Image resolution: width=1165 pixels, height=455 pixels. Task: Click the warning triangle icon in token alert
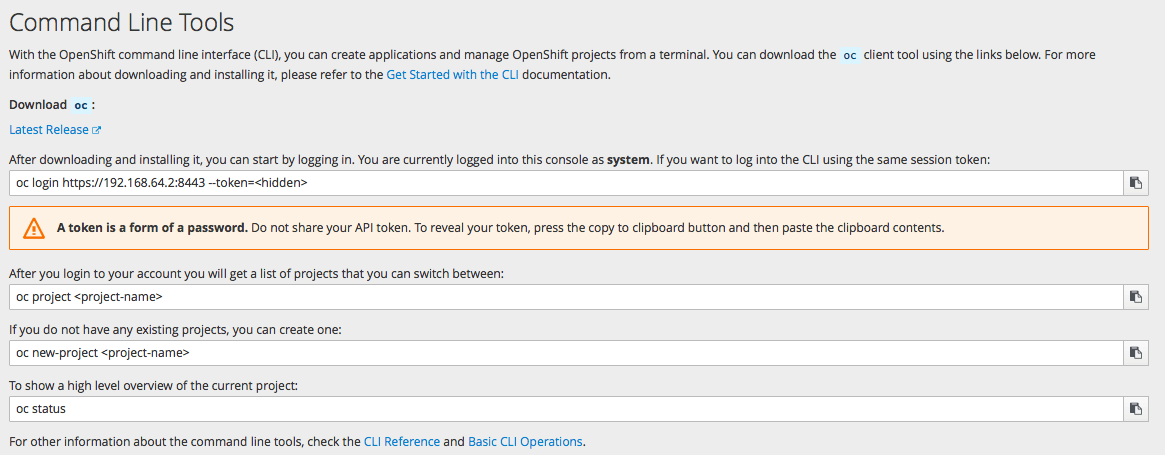coord(34,228)
